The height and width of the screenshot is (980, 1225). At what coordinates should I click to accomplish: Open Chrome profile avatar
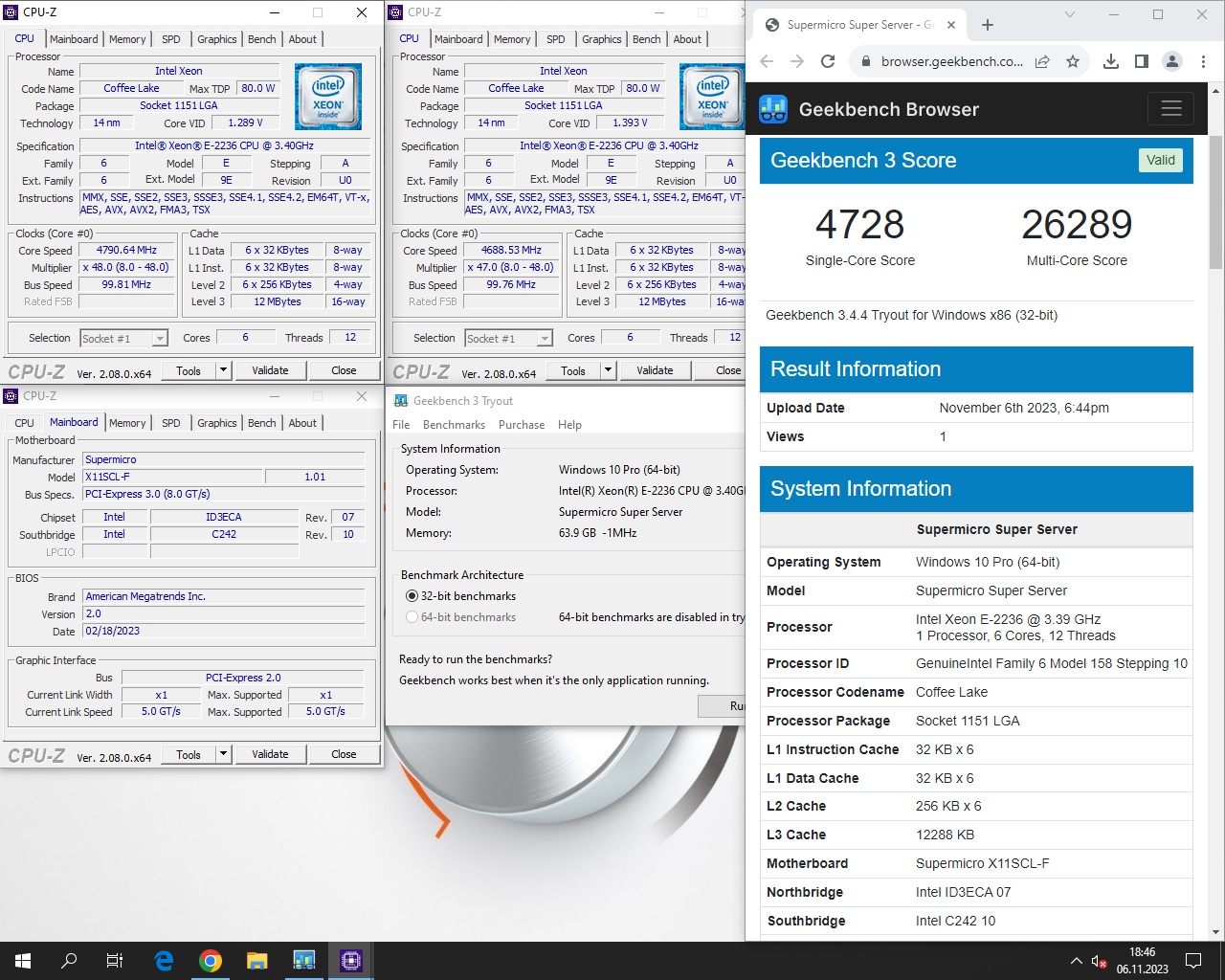coord(1172,61)
